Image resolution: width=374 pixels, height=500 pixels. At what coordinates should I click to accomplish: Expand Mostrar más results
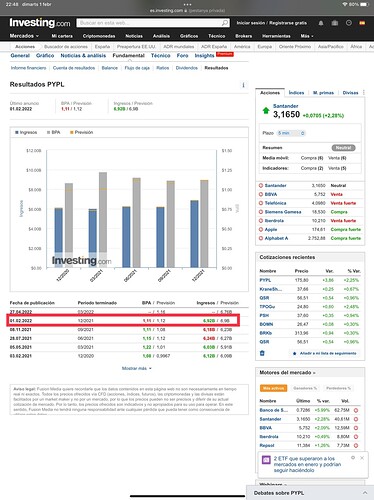(x=137, y=368)
